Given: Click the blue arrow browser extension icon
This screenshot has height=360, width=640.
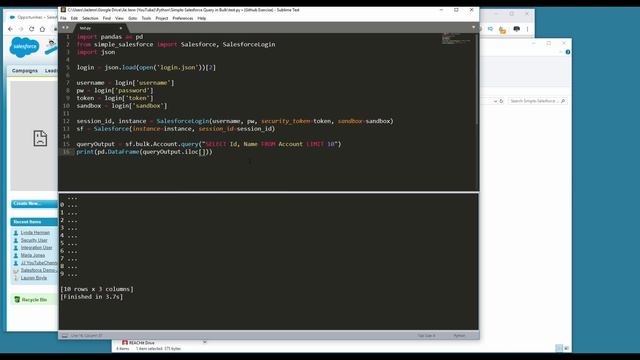Looking at the screenshot, I should pyautogui.click(x=491, y=29).
